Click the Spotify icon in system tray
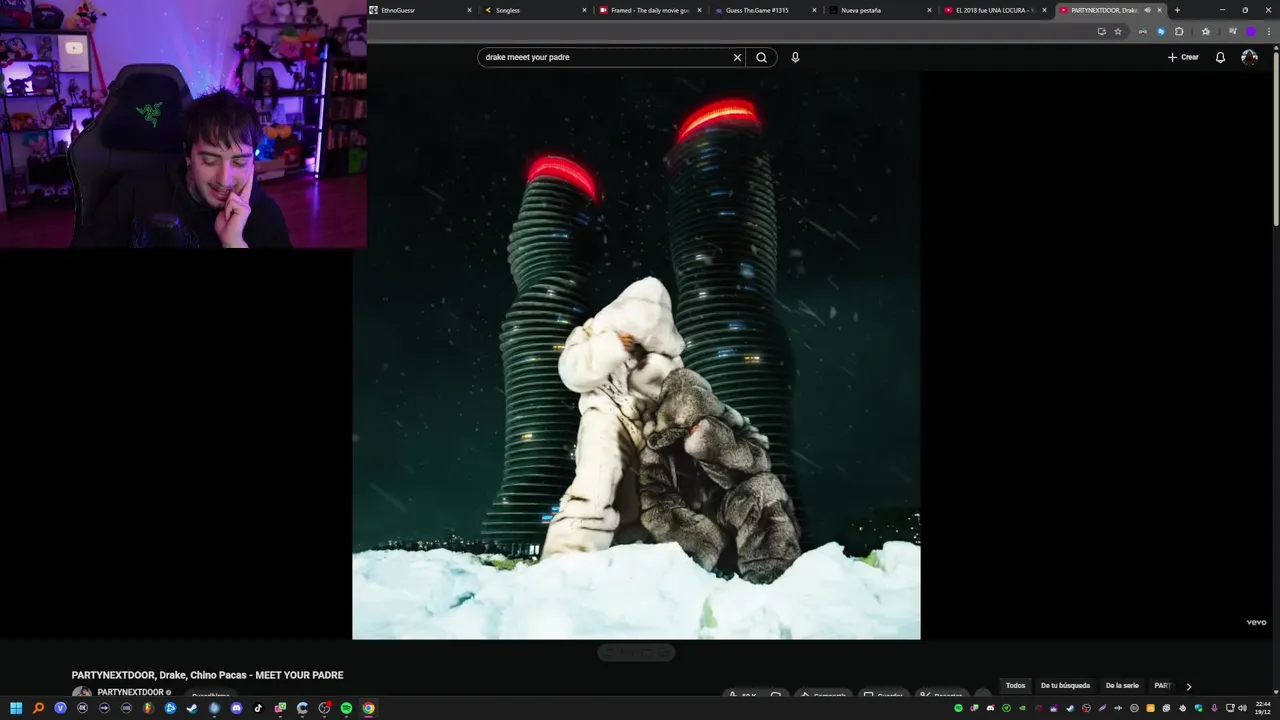Image resolution: width=1280 pixels, height=720 pixels. pos(958,708)
